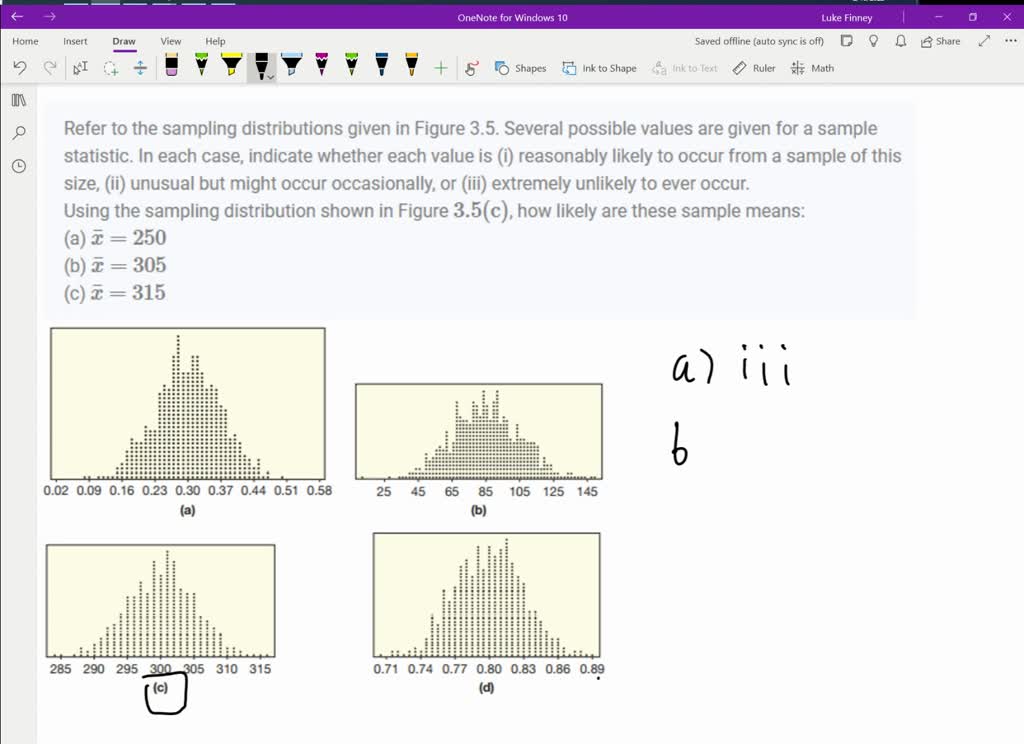Viewport: 1024px width, 744px height.
Task: Add a new pen with plus icon
Action: click(x=440, y=67)
